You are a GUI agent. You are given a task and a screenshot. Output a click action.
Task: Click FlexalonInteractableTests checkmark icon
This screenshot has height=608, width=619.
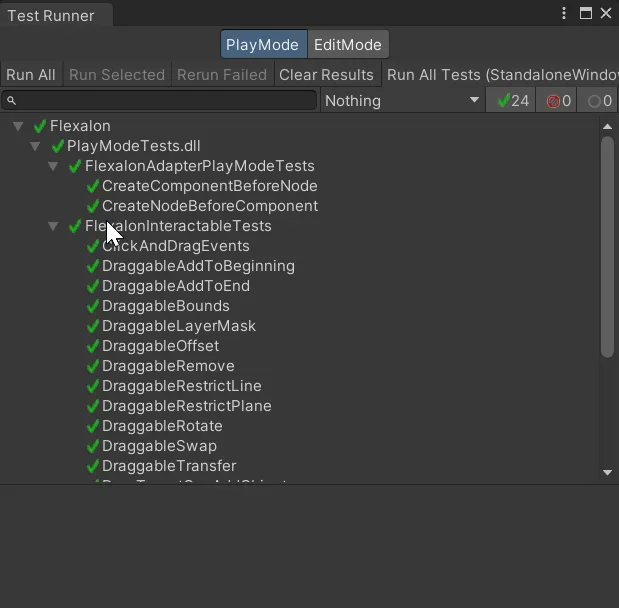pos(75,226)
